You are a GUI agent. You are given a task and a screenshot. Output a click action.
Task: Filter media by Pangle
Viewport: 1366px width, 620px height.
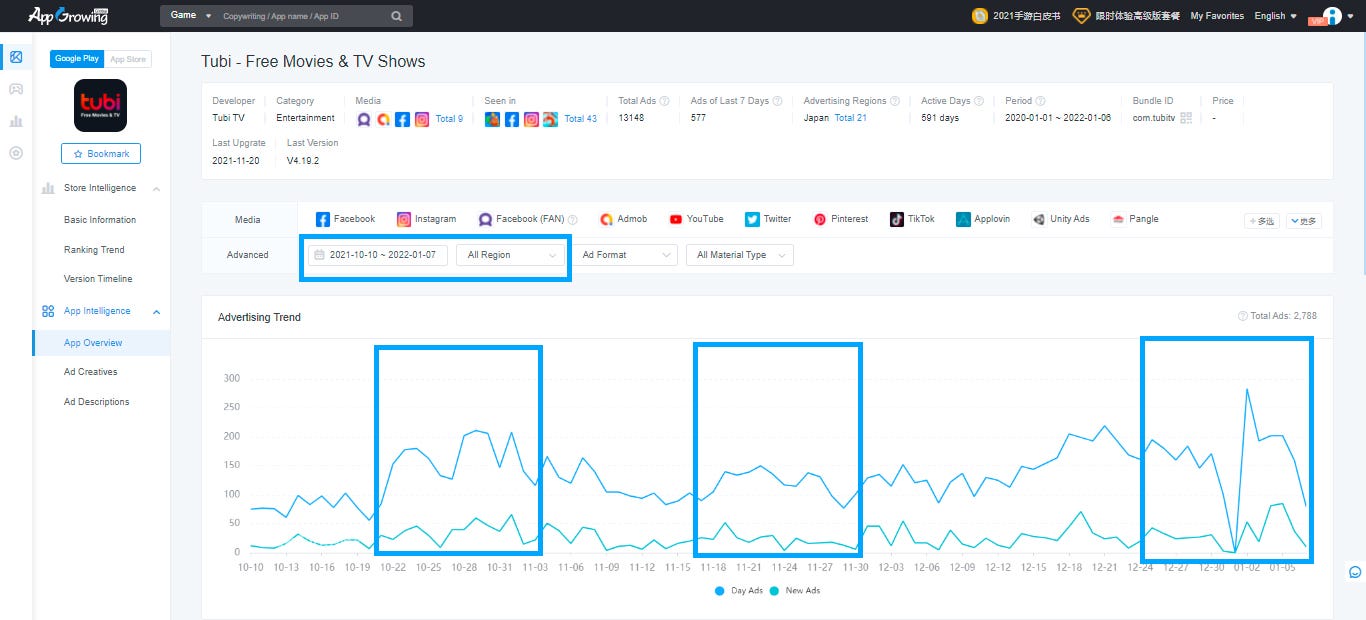click(1135, 219)
